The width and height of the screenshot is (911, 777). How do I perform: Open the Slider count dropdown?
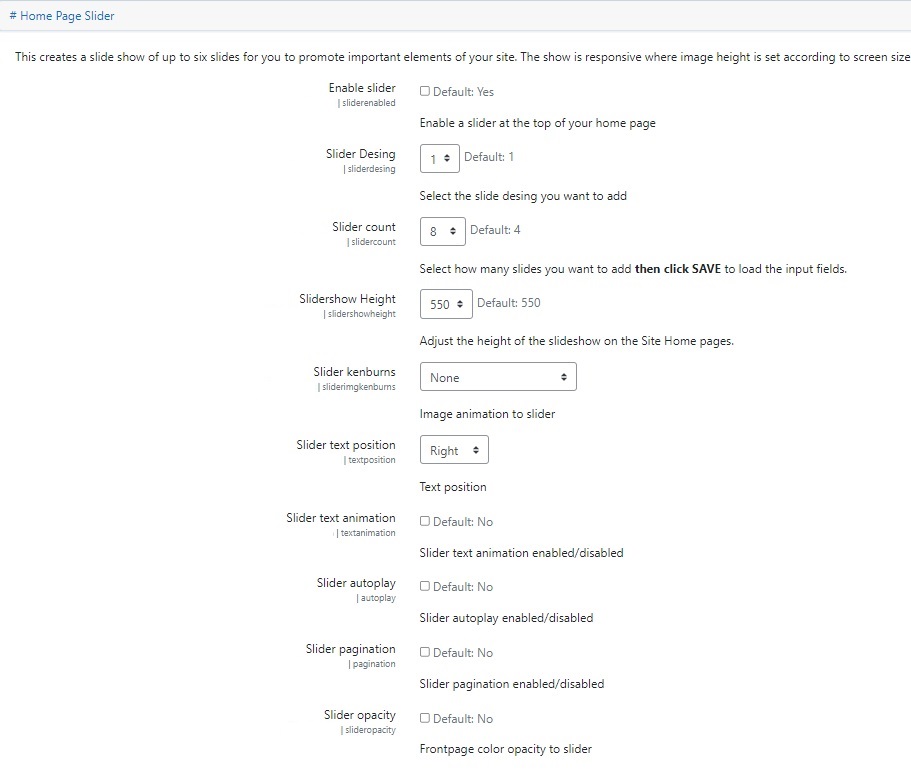tap(443, 231)
